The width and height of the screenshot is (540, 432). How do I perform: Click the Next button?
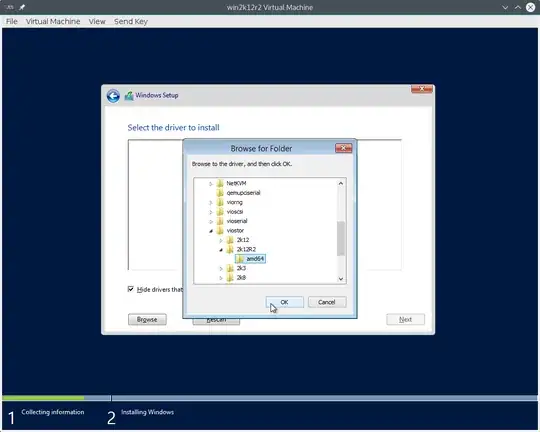(405, 319)
